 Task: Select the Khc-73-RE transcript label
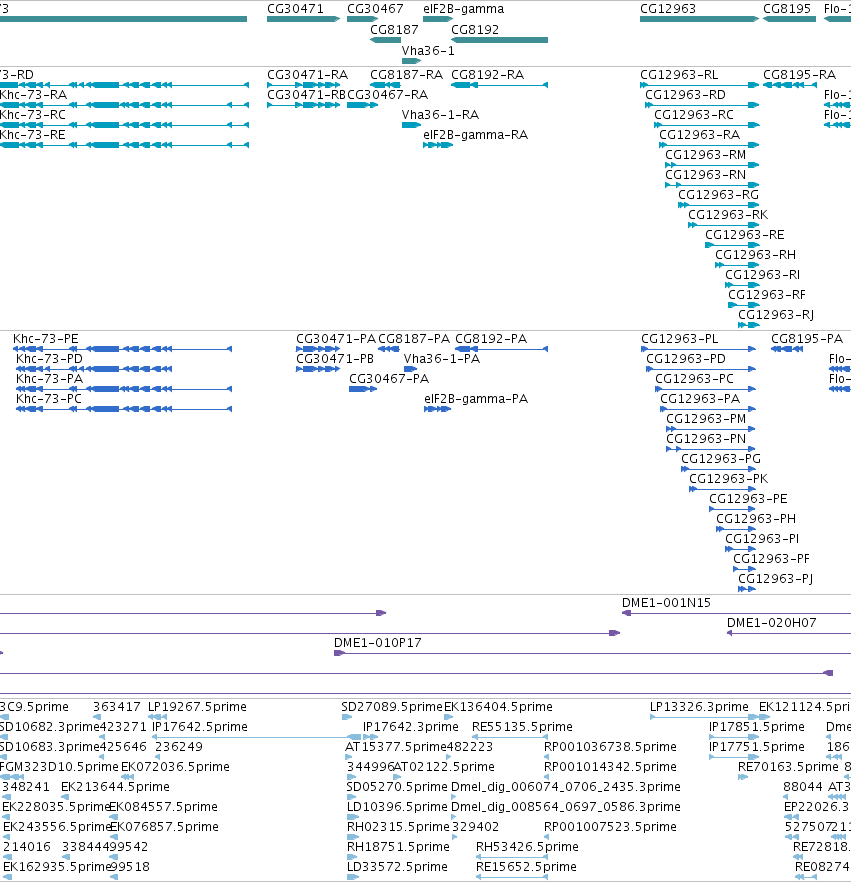(33, 135)
